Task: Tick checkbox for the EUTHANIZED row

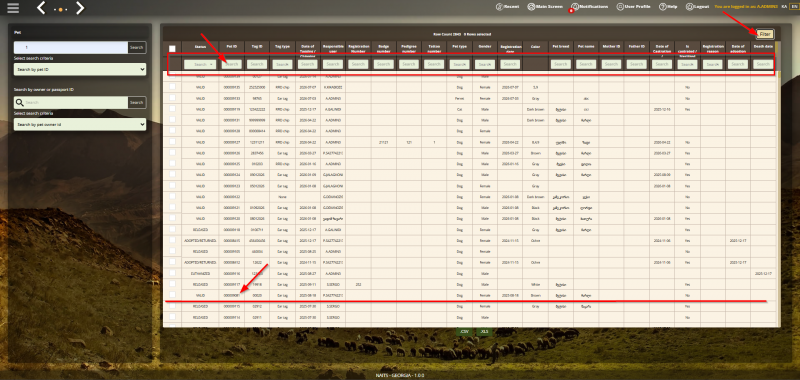Action: tap(172, 273)
